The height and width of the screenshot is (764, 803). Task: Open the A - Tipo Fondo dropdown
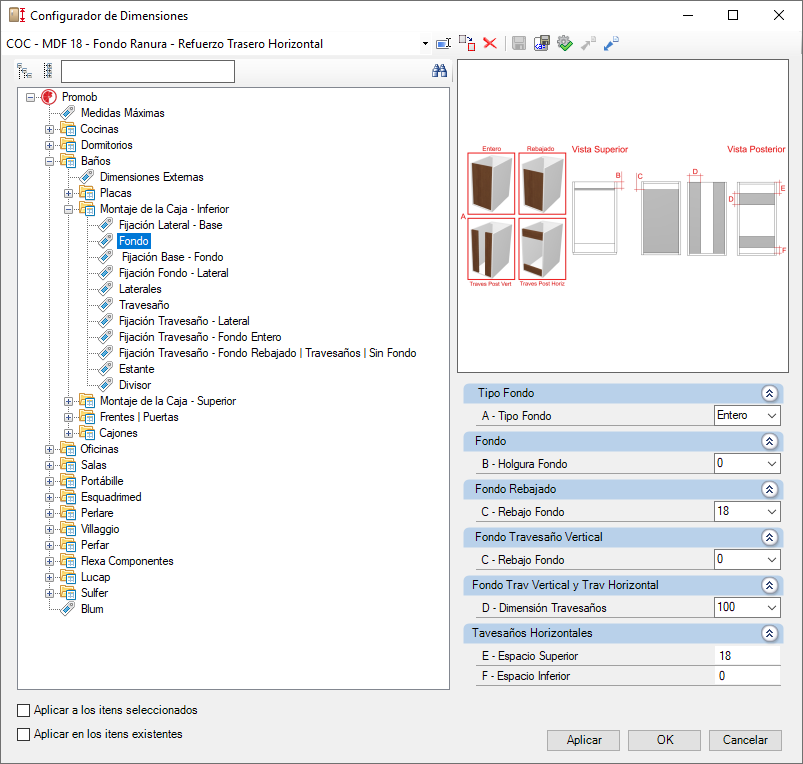point(772,415)
